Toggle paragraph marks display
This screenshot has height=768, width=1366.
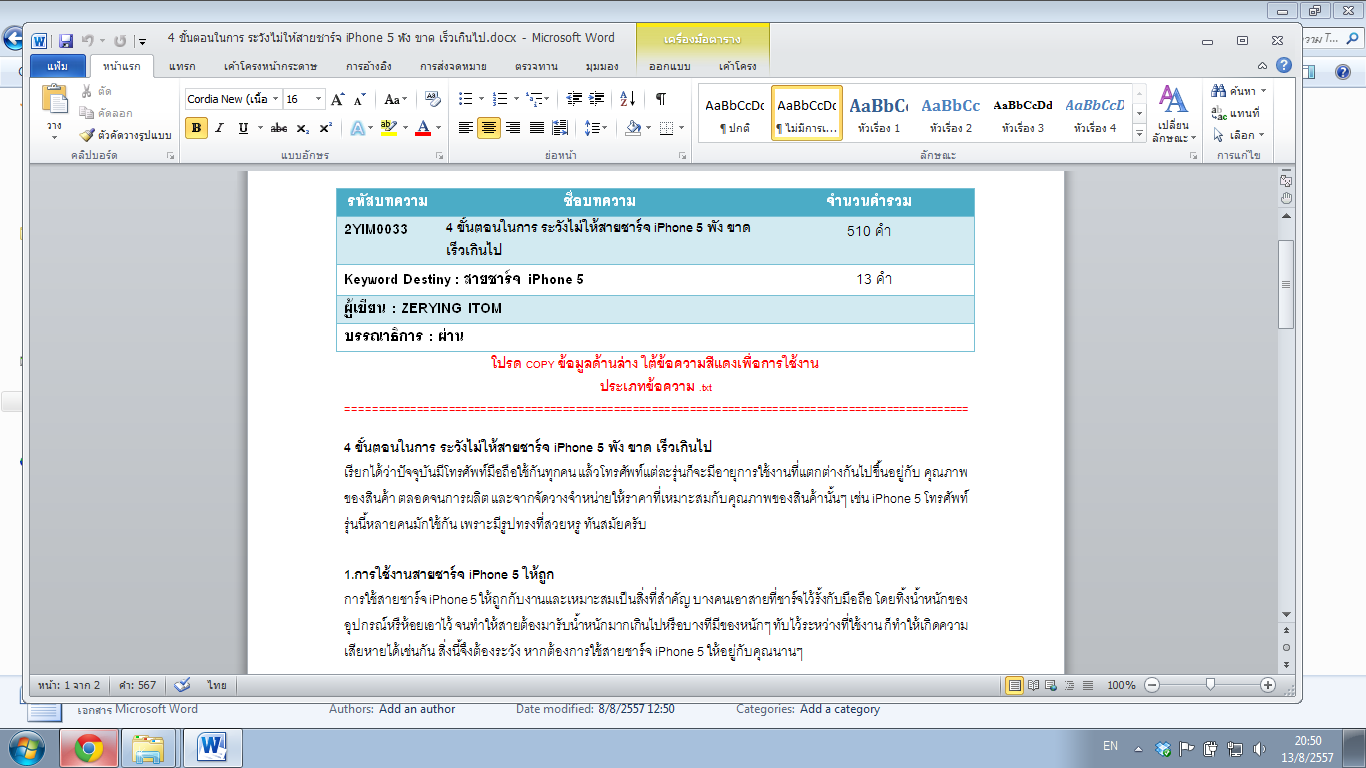point(661,99)
